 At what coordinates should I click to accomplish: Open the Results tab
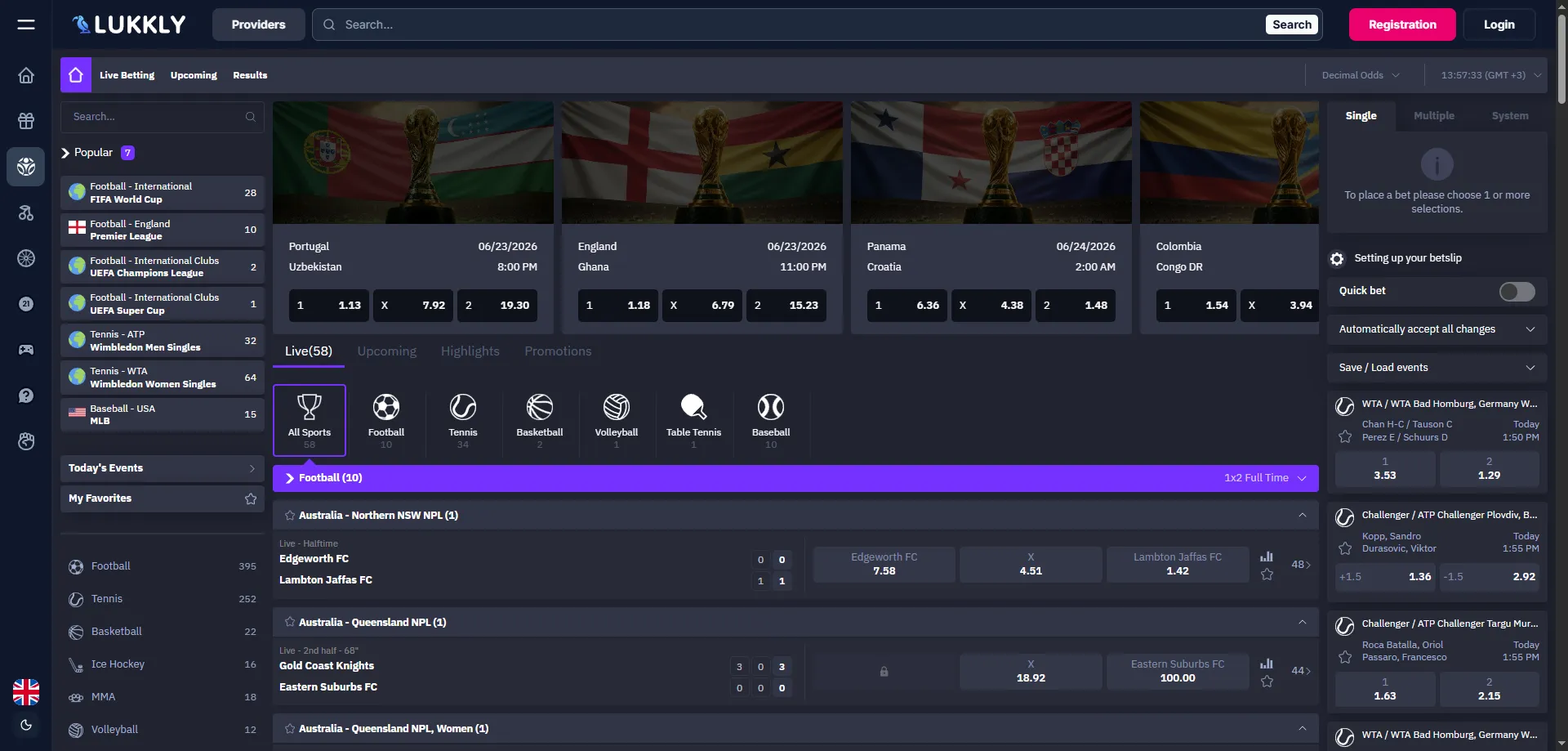250,75
